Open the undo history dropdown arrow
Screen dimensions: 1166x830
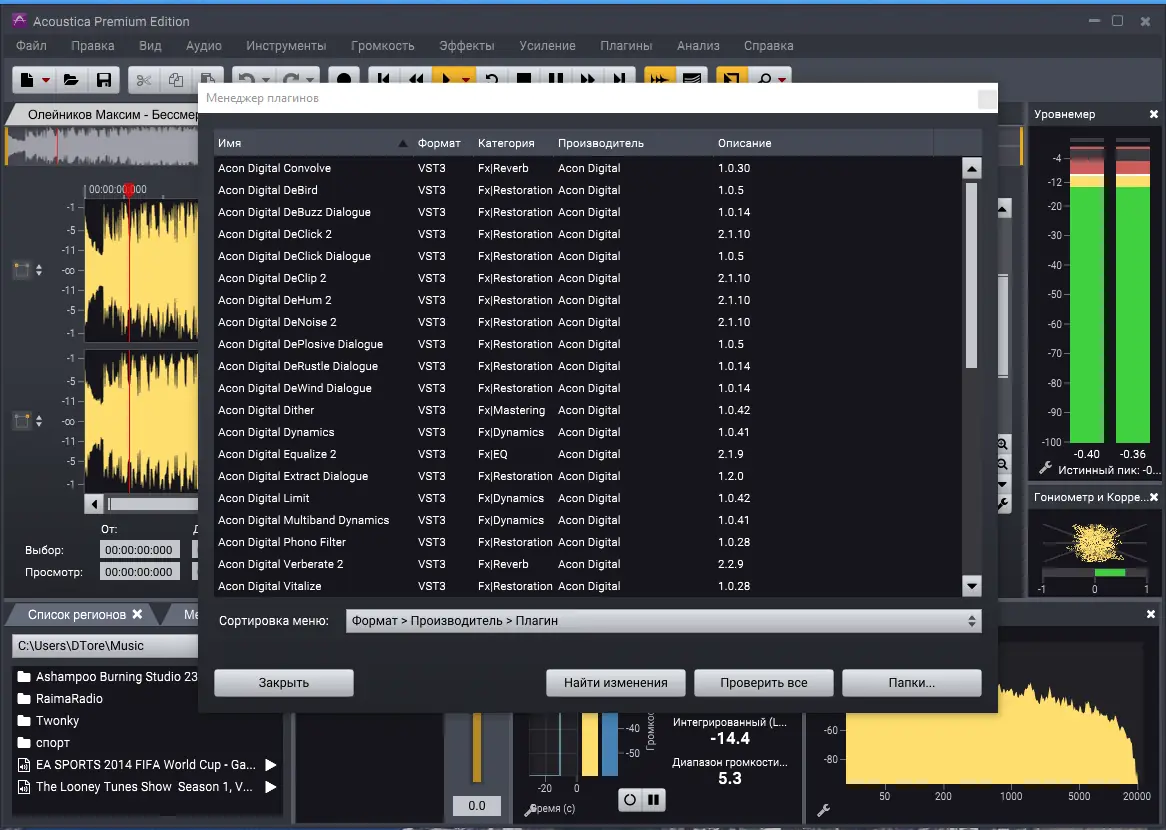pyautogui.click(x=265, y=80)
